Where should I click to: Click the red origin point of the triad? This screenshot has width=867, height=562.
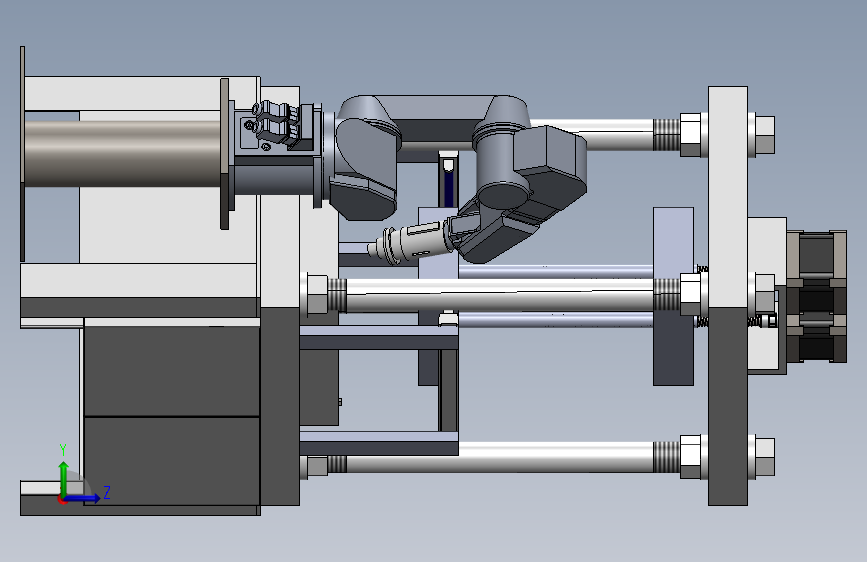coord(62,500)
